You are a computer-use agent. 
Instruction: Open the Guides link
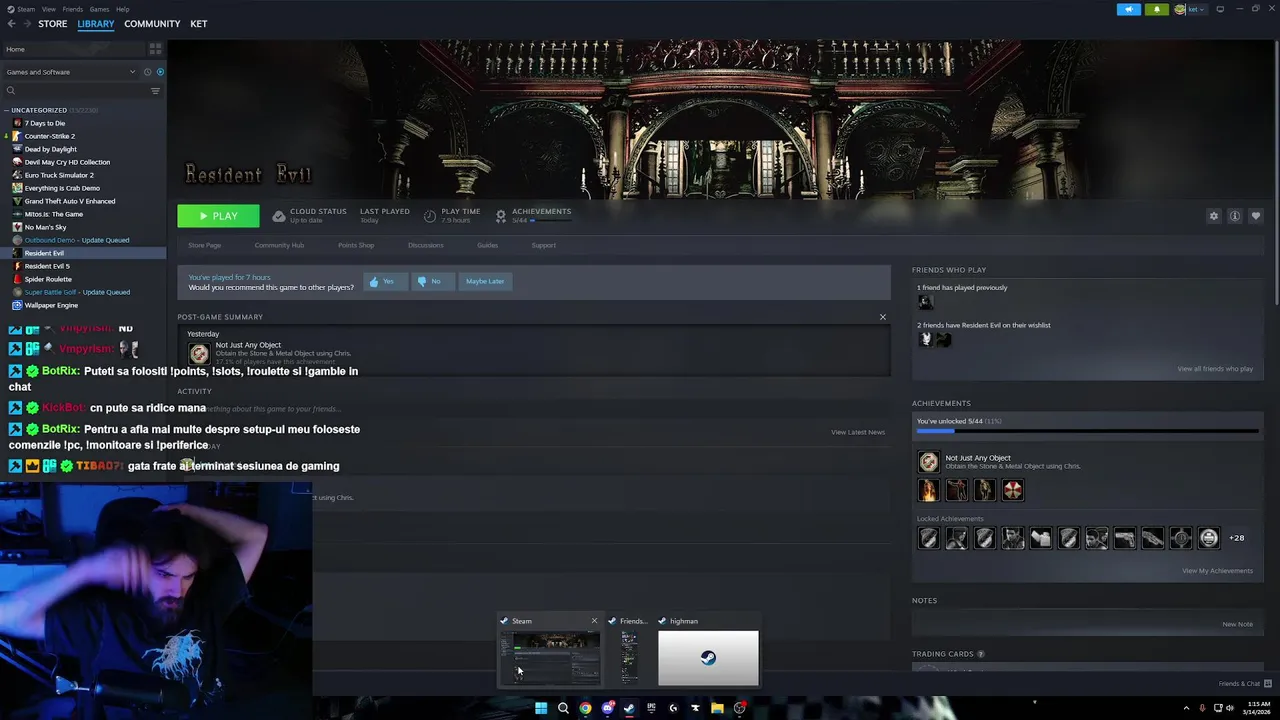[x=487, y=245]
